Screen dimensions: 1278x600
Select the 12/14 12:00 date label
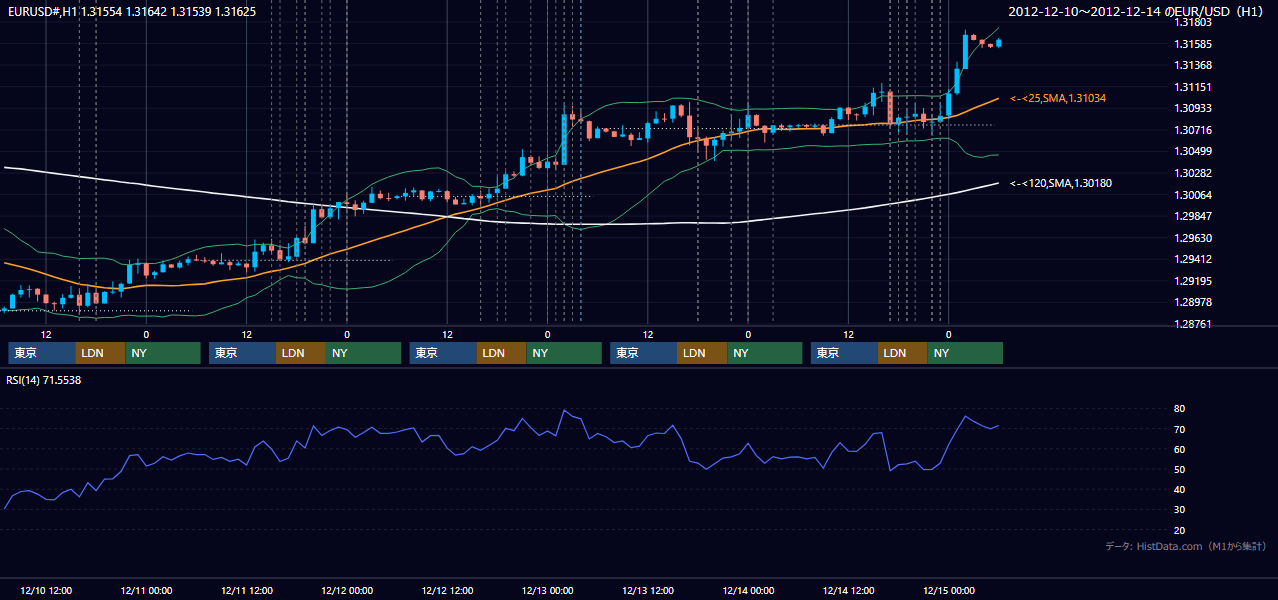(848, 590)
